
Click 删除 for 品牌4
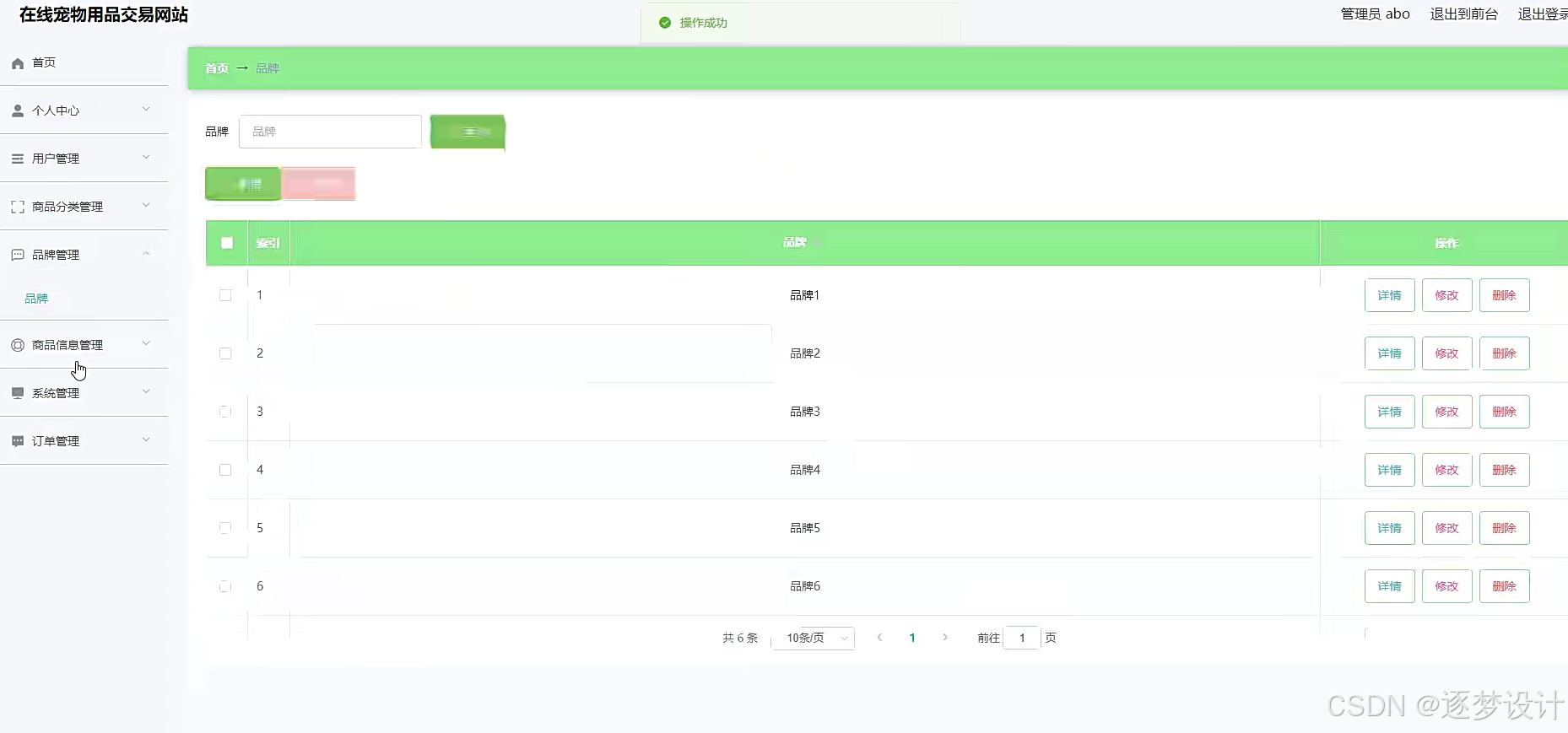[x=1504, y=470]
